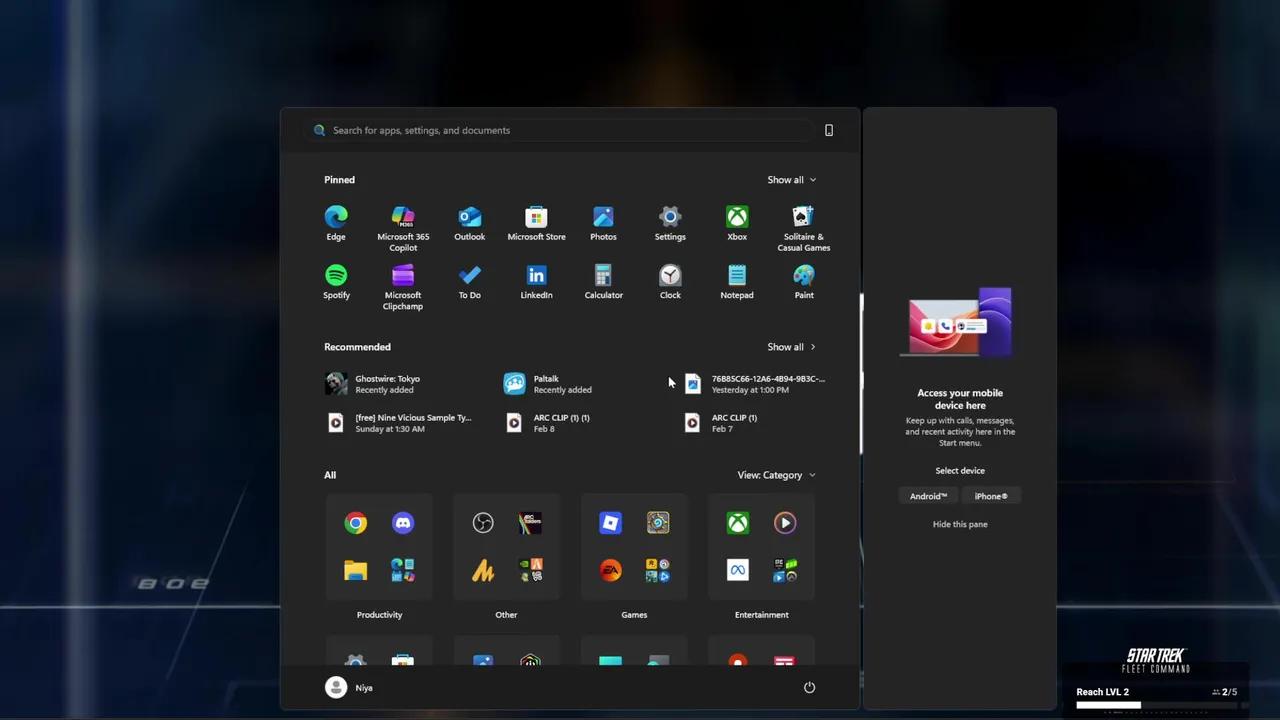The height and width of the screenshot is (720, 1280).
Task: Open the 76B85C66 file from yesterday
Action: 757,384
